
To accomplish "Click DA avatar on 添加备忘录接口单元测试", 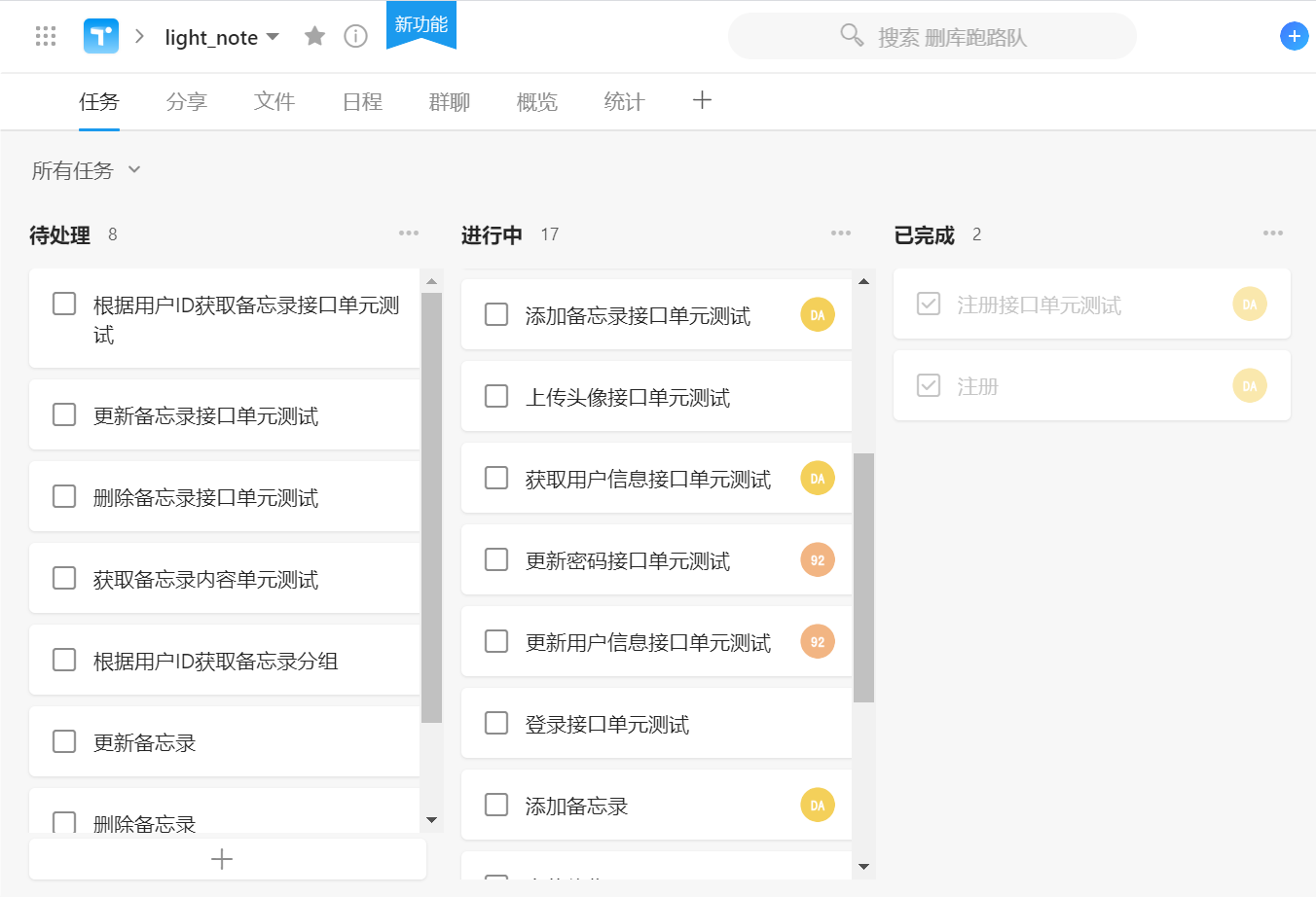I will pos(818,314).
